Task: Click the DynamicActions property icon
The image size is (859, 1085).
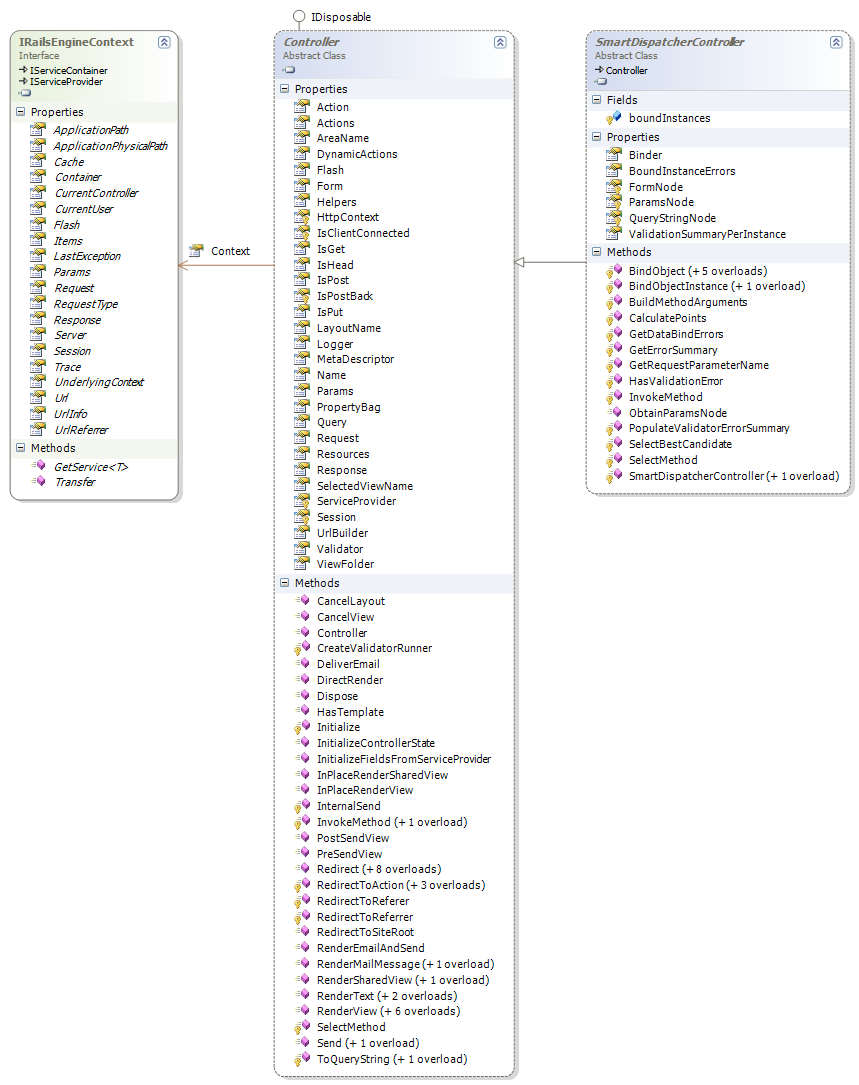Action: [x=302, y=154]
